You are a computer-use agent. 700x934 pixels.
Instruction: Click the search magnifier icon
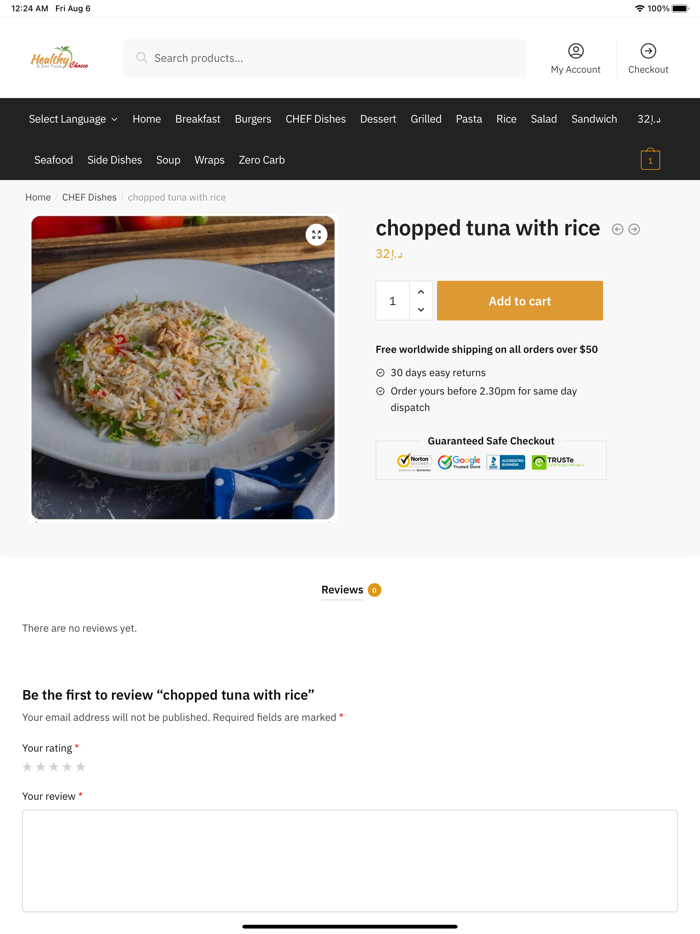(x=142, y=58)
